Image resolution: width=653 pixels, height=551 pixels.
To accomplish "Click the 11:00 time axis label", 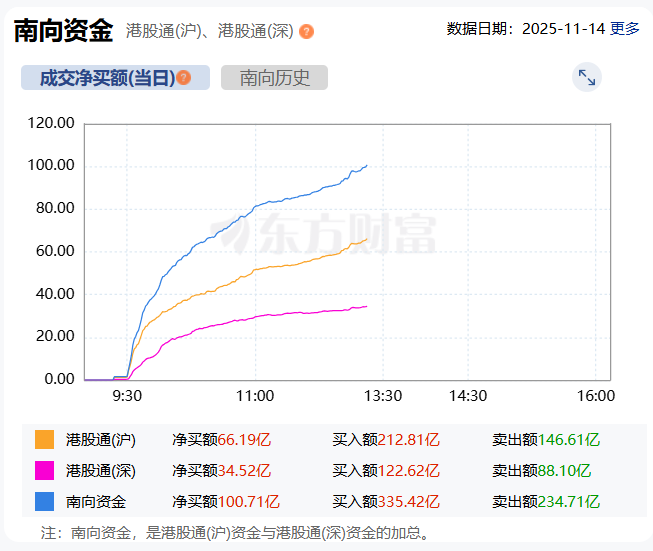I will 255,396.
